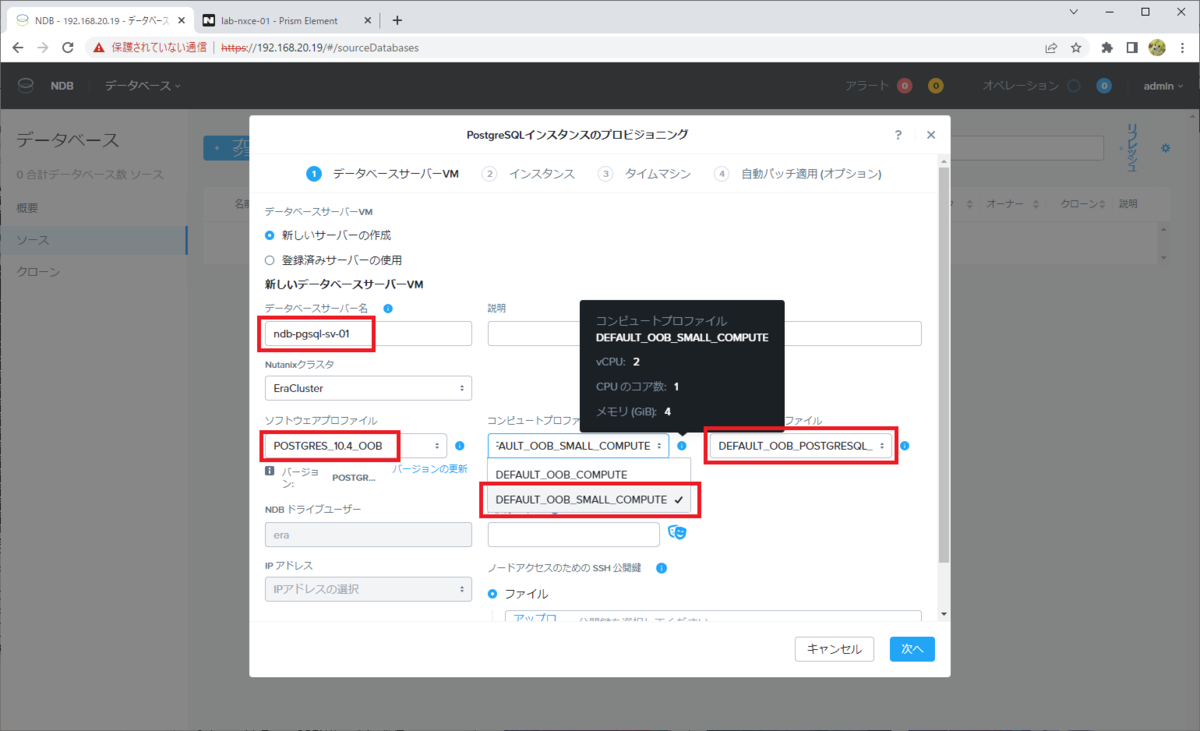Open the help question mark in dialog
1200x731 pixels.
898,134
